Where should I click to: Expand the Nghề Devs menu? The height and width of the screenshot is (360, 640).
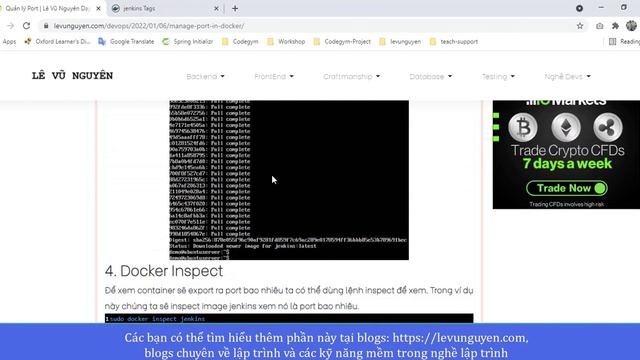click(567, 76)
